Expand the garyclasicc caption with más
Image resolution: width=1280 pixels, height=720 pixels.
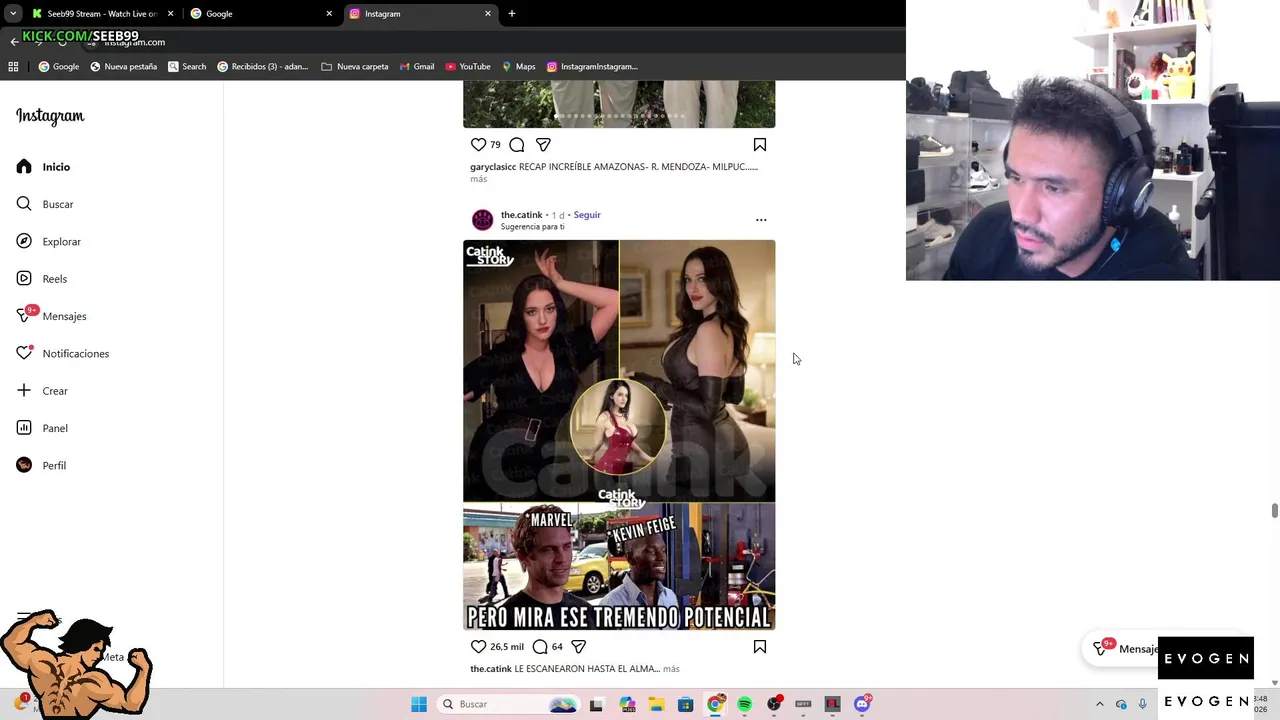coord(478,179)
